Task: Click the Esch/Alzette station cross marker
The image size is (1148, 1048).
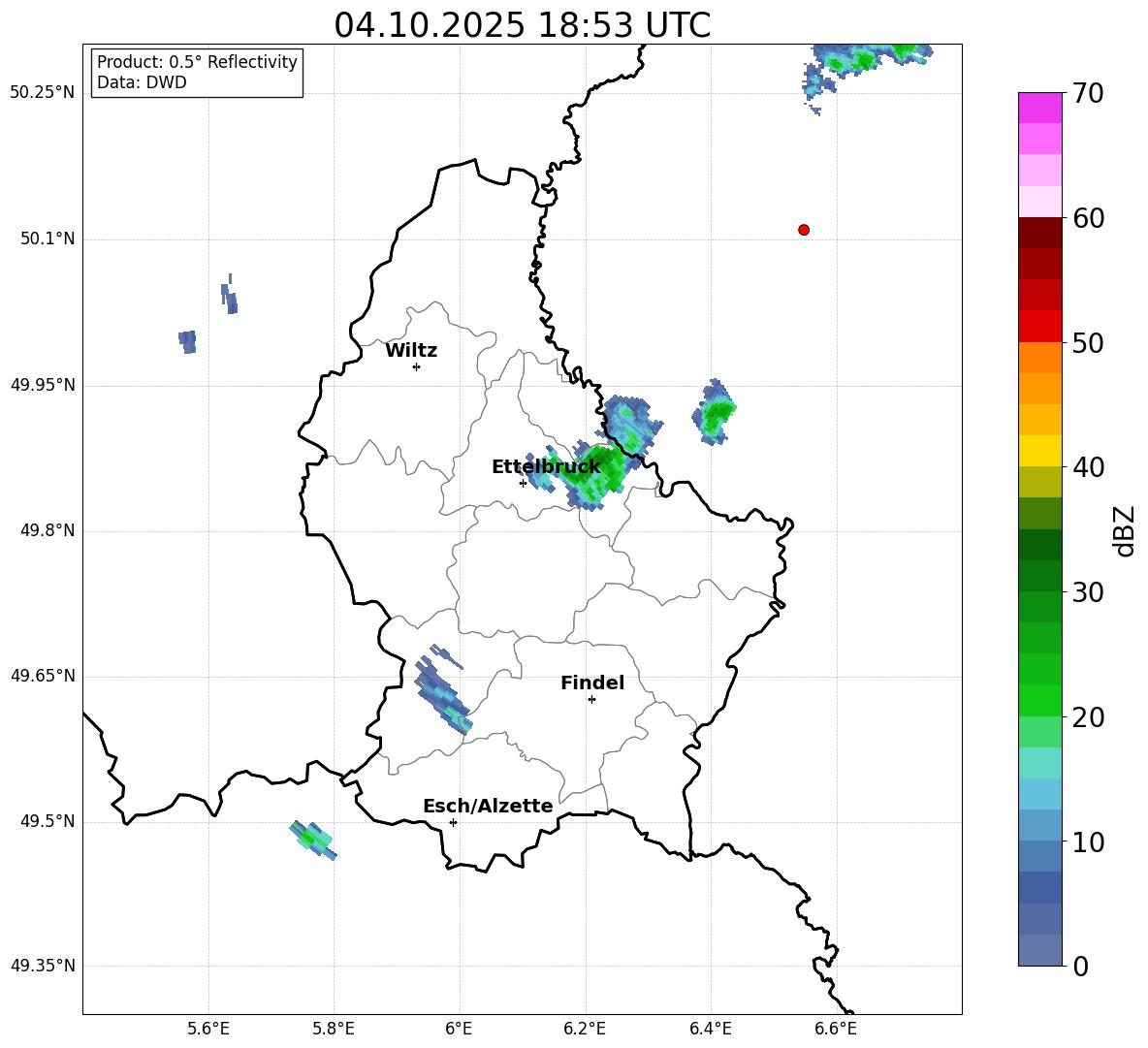Action: point(453,822)
